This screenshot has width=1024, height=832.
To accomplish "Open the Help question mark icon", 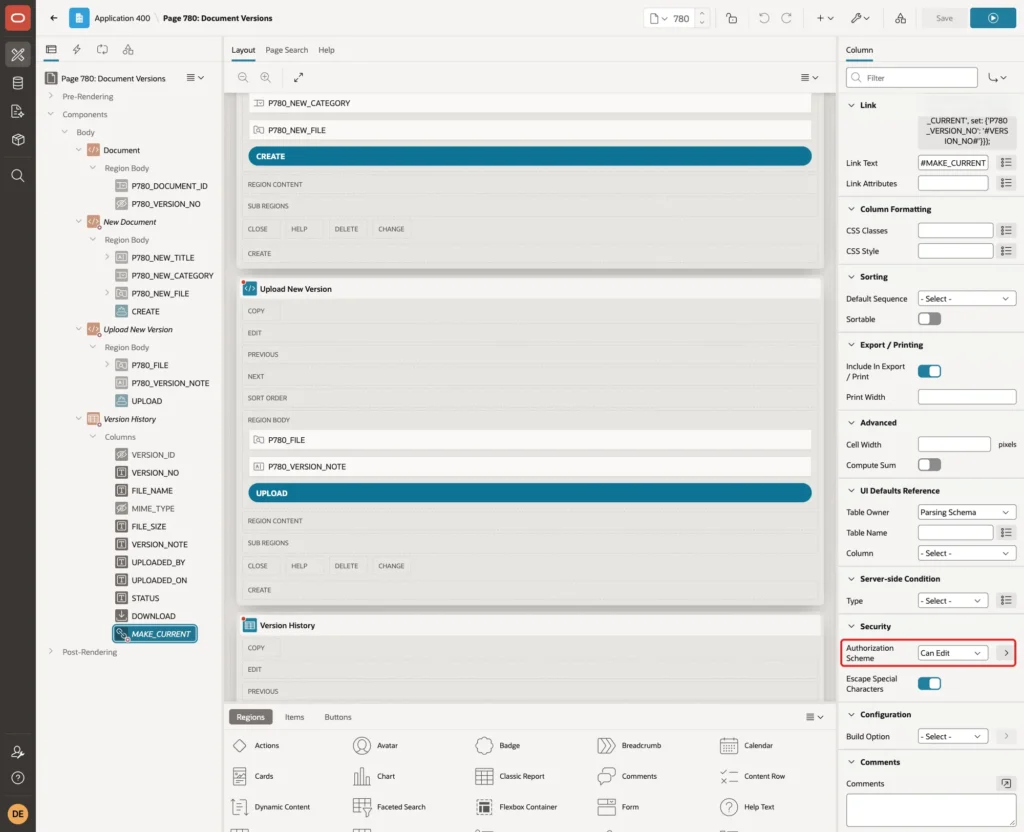I will (x=18, y=778).
